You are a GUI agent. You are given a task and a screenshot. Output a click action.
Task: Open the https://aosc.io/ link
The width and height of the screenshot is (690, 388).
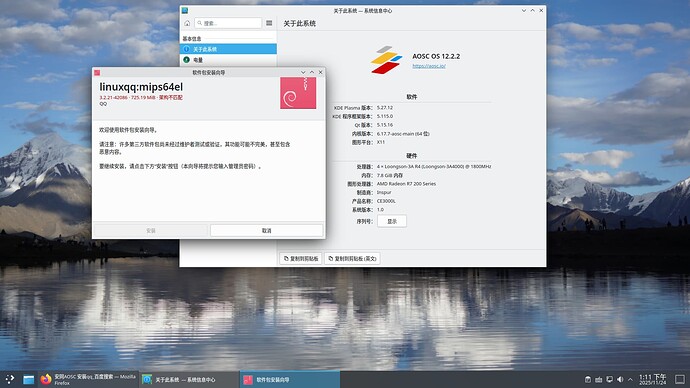coord(429,66)
